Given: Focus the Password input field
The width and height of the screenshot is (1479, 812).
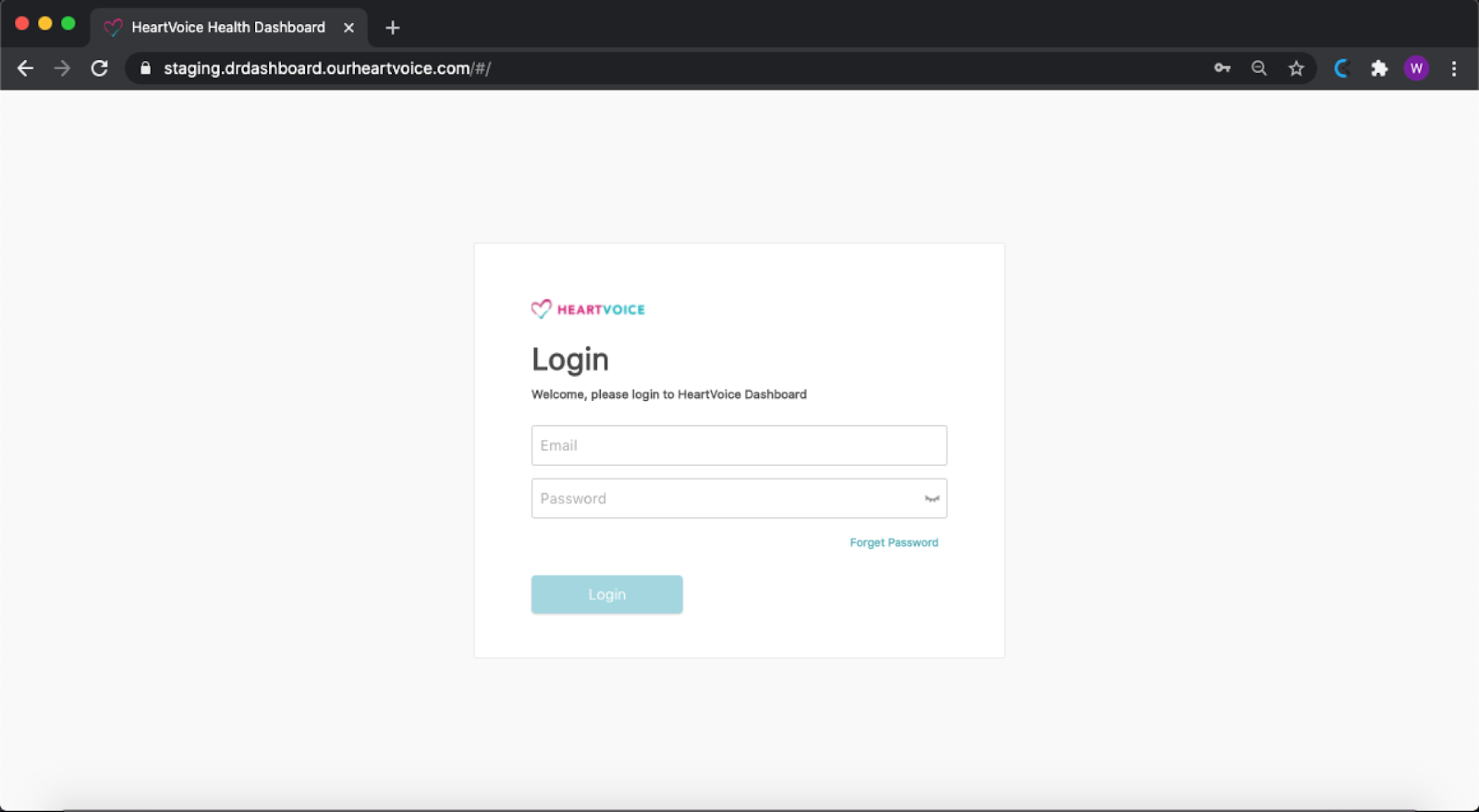Looking at the screenshot, I should [x=739, y=498].
